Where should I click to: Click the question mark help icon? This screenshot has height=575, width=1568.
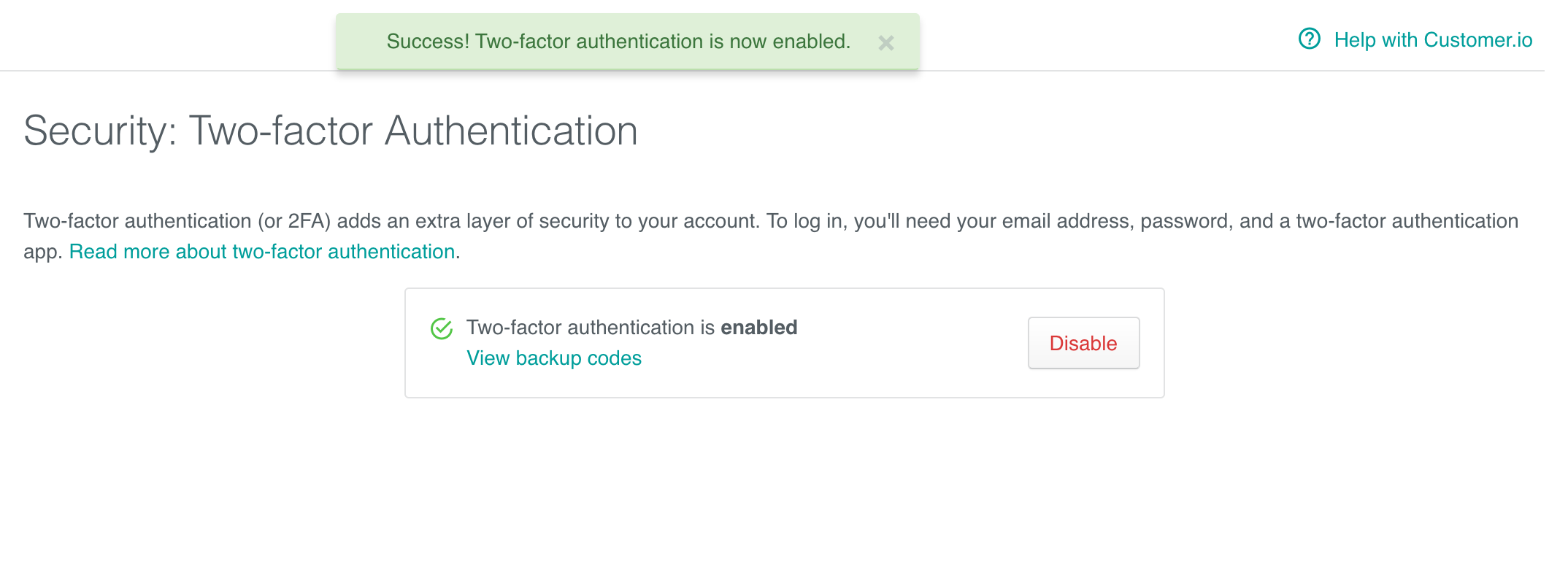coord(1310,39)
